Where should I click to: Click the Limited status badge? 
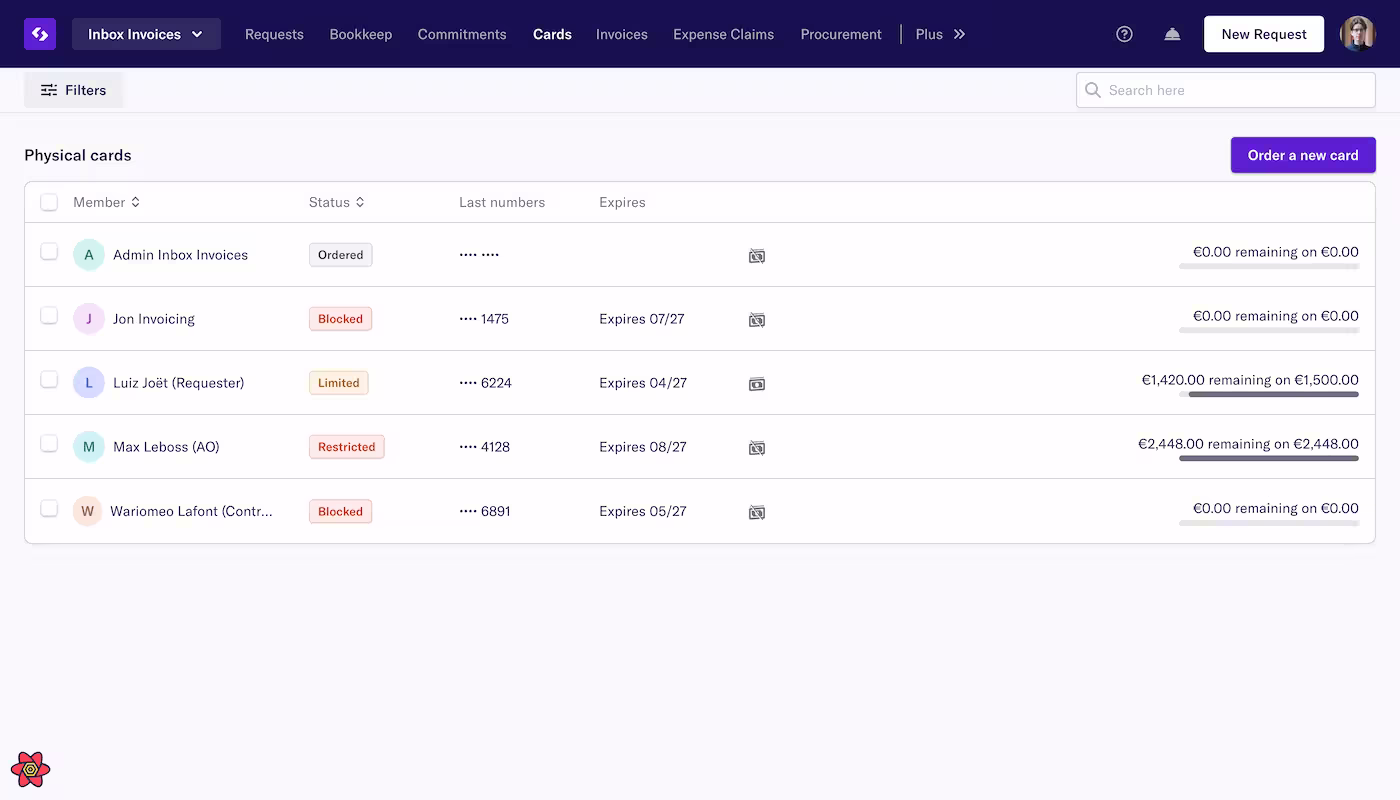[339, 383]
